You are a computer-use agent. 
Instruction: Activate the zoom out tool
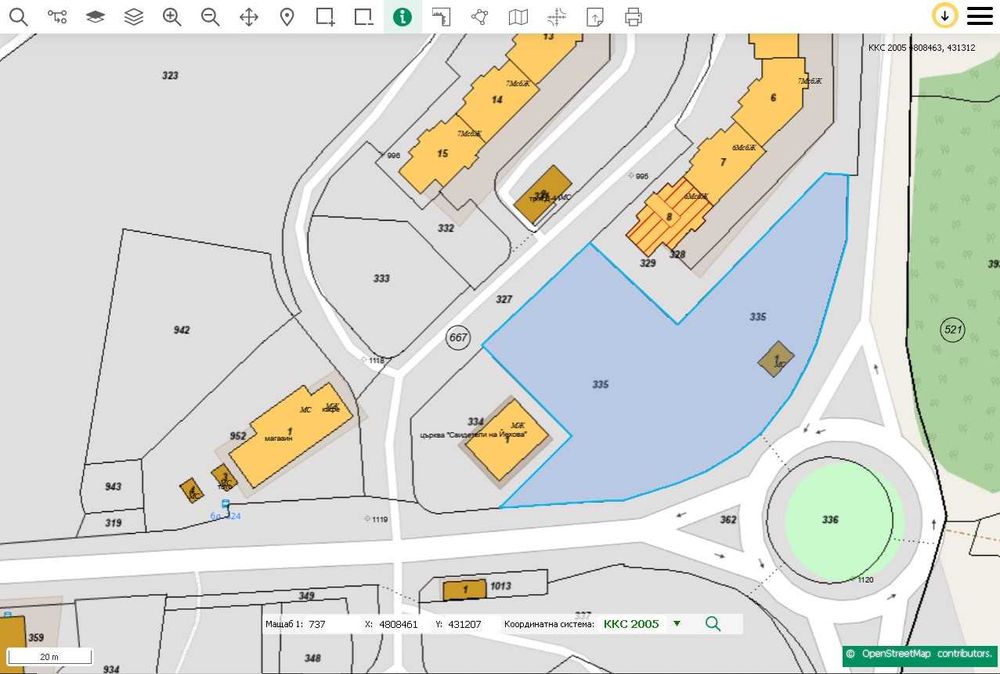pos(210,17)
